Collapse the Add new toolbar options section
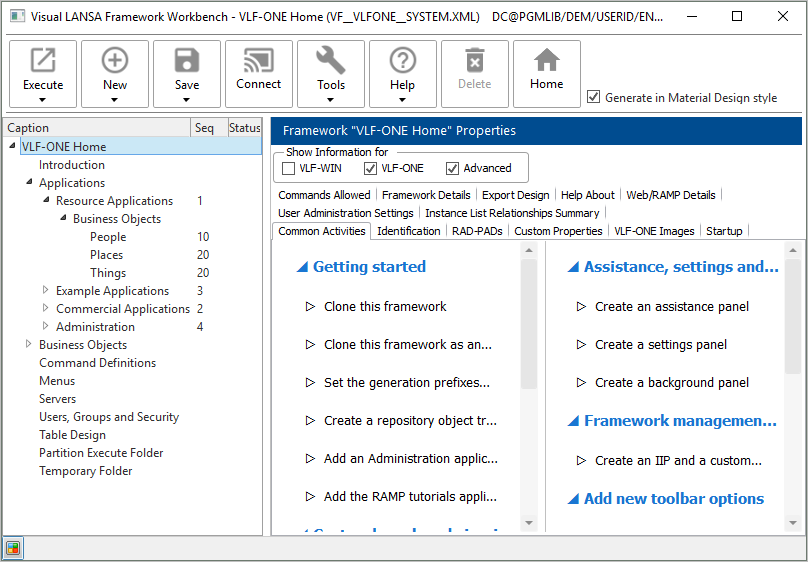This screenshot has height=562, width=808. click(573, 499)
